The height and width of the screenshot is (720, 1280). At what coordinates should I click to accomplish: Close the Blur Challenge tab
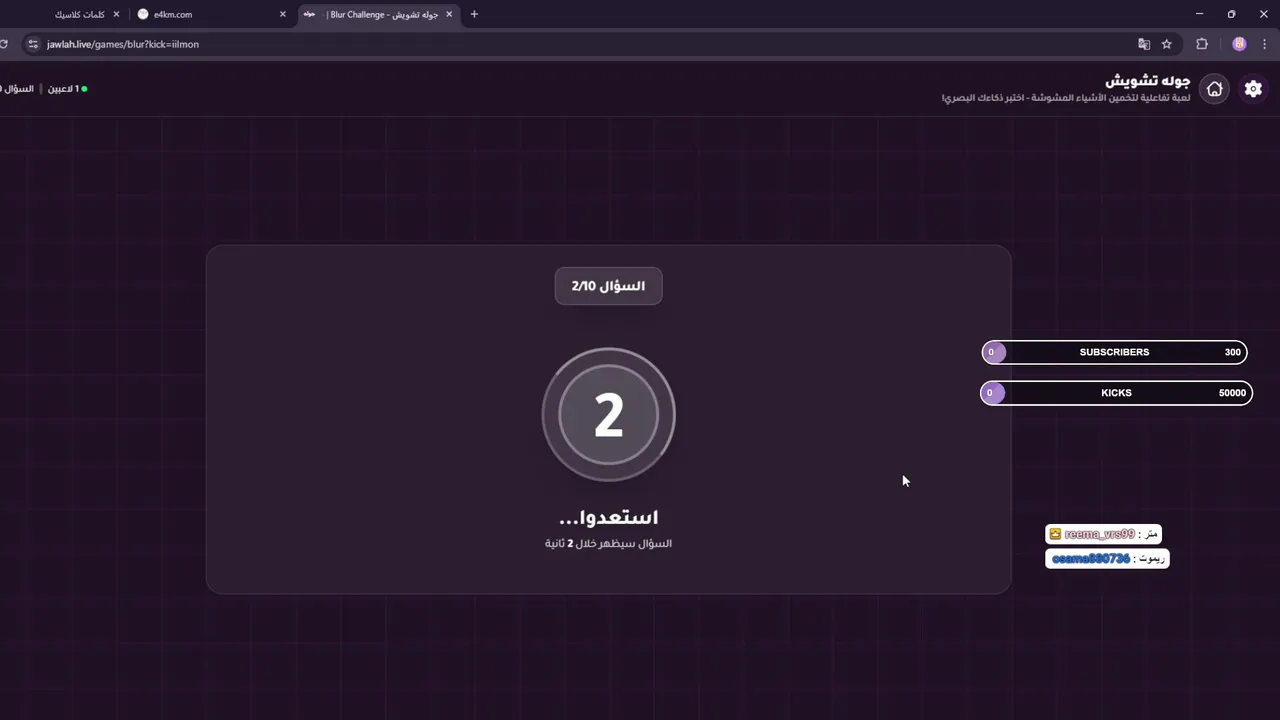449,14
